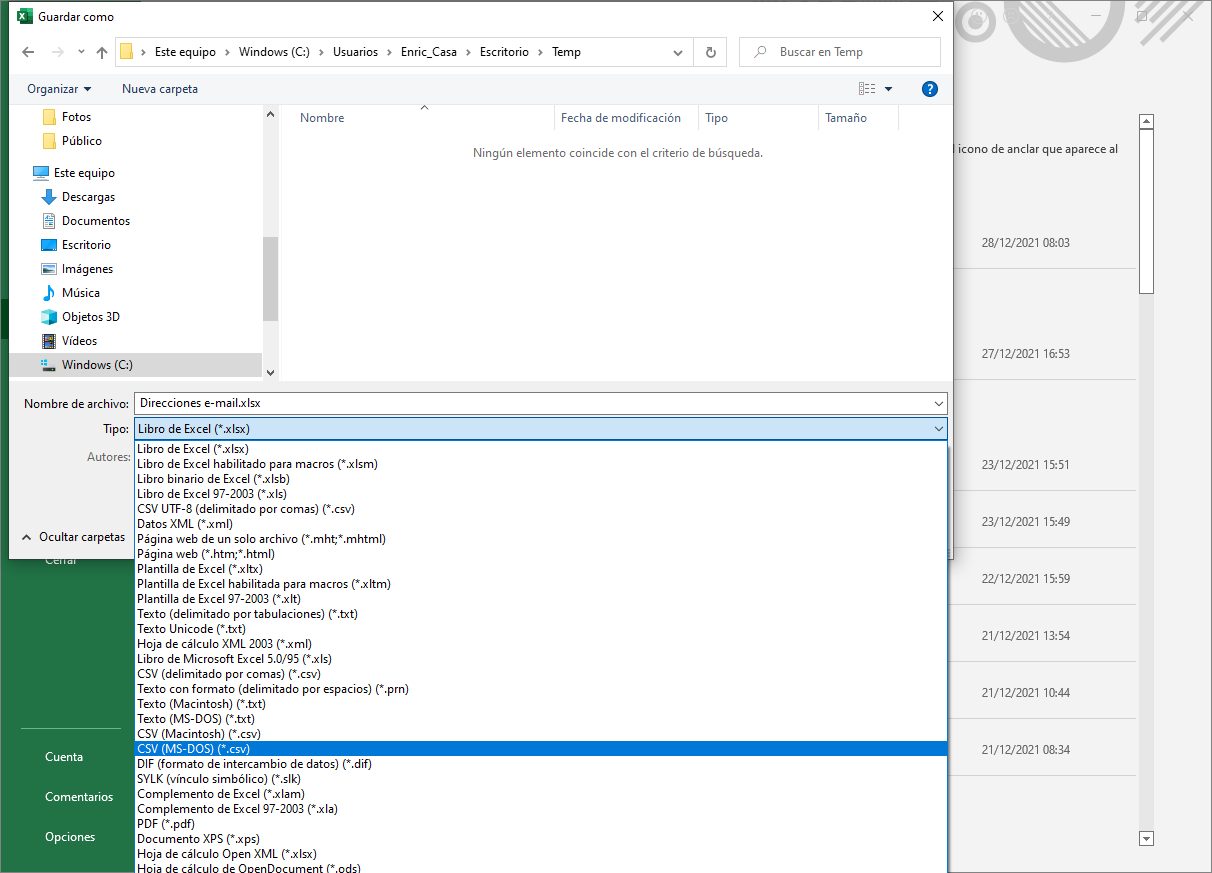Choose Texto (delimitado por tabulaciones)
This screenshot has height=873, width=1212.
point(541,614)
